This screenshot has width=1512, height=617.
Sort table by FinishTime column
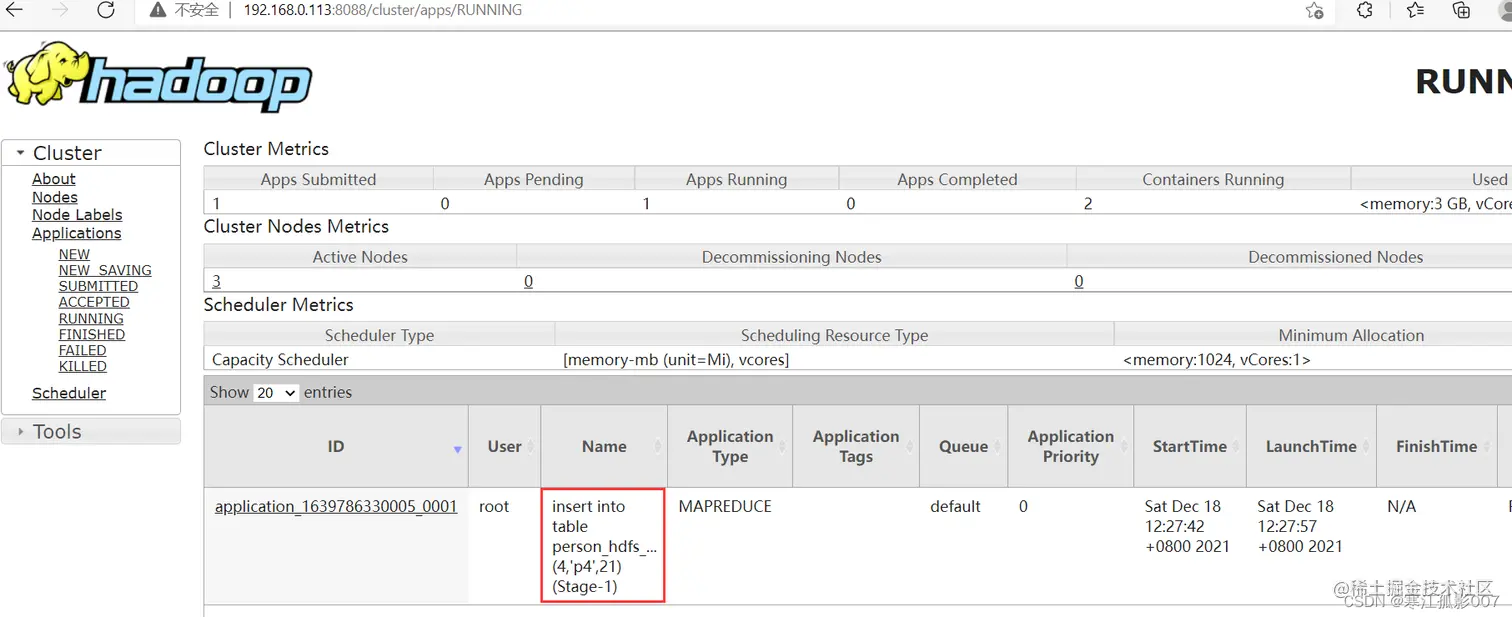tap(1437, 447)
